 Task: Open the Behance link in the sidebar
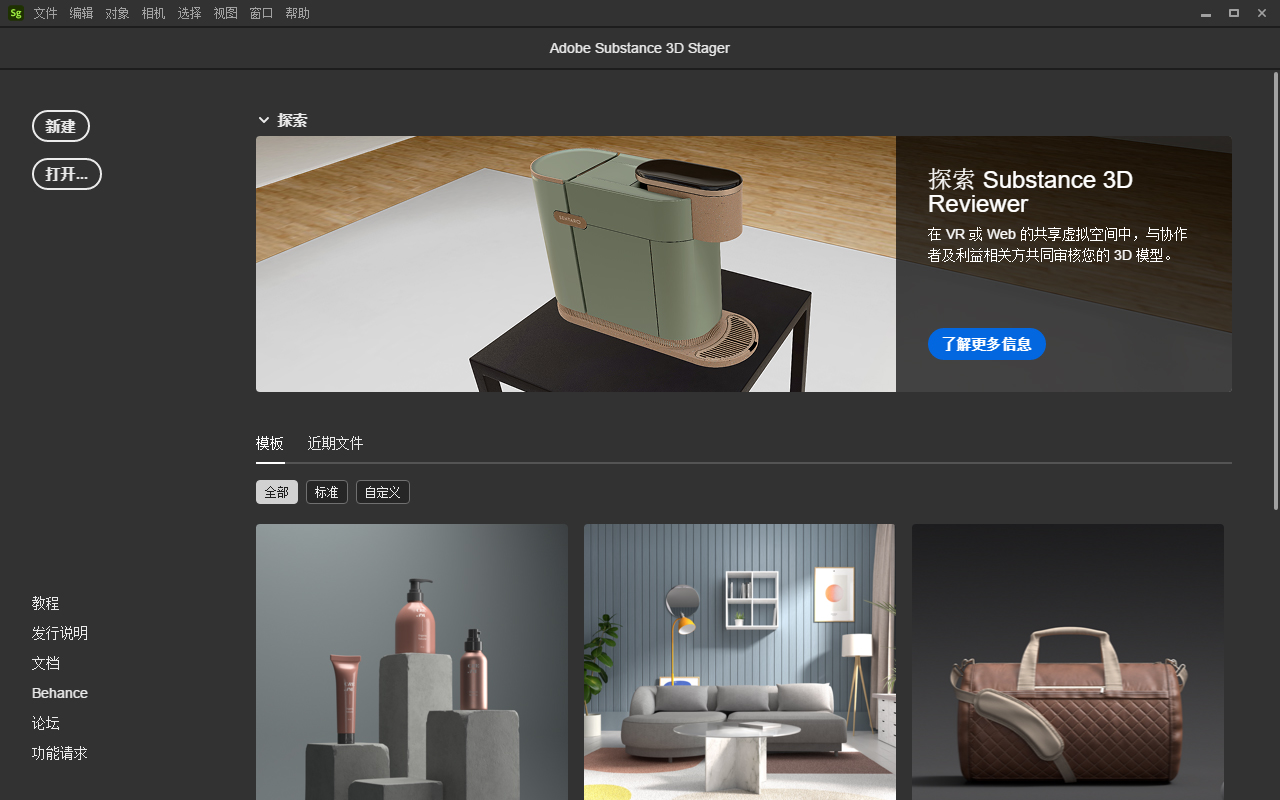tap(59, 692)
